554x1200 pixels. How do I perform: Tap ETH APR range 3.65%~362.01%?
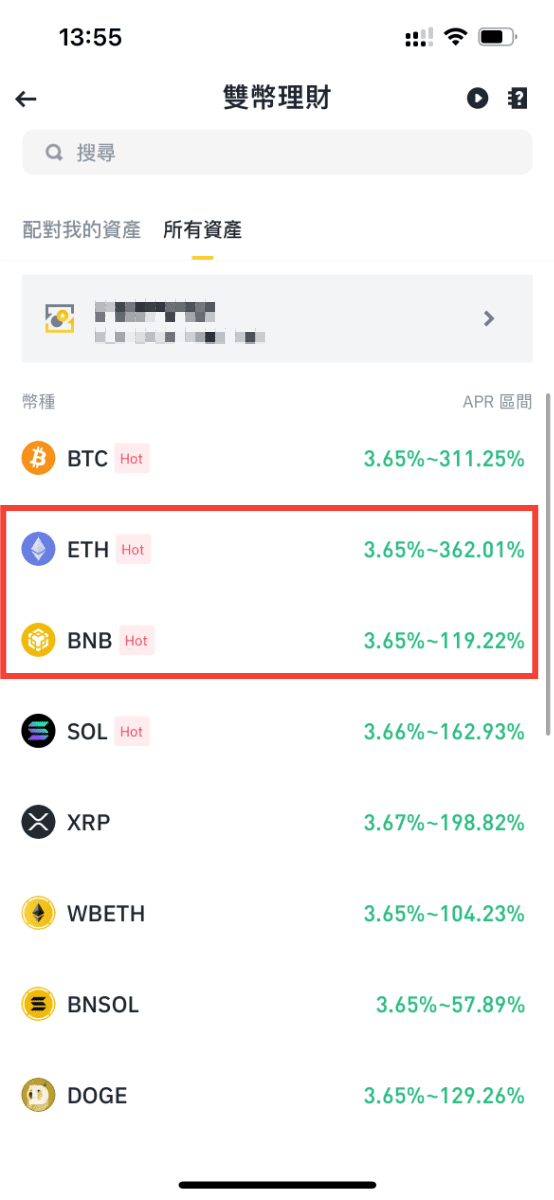pos(444,549)
